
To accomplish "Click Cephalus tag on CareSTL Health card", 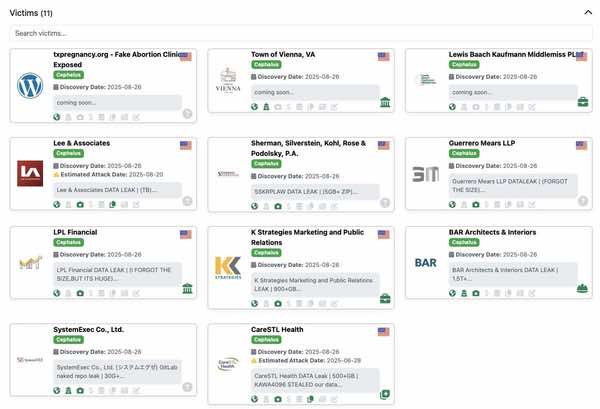I will click(x=266, y=340).
